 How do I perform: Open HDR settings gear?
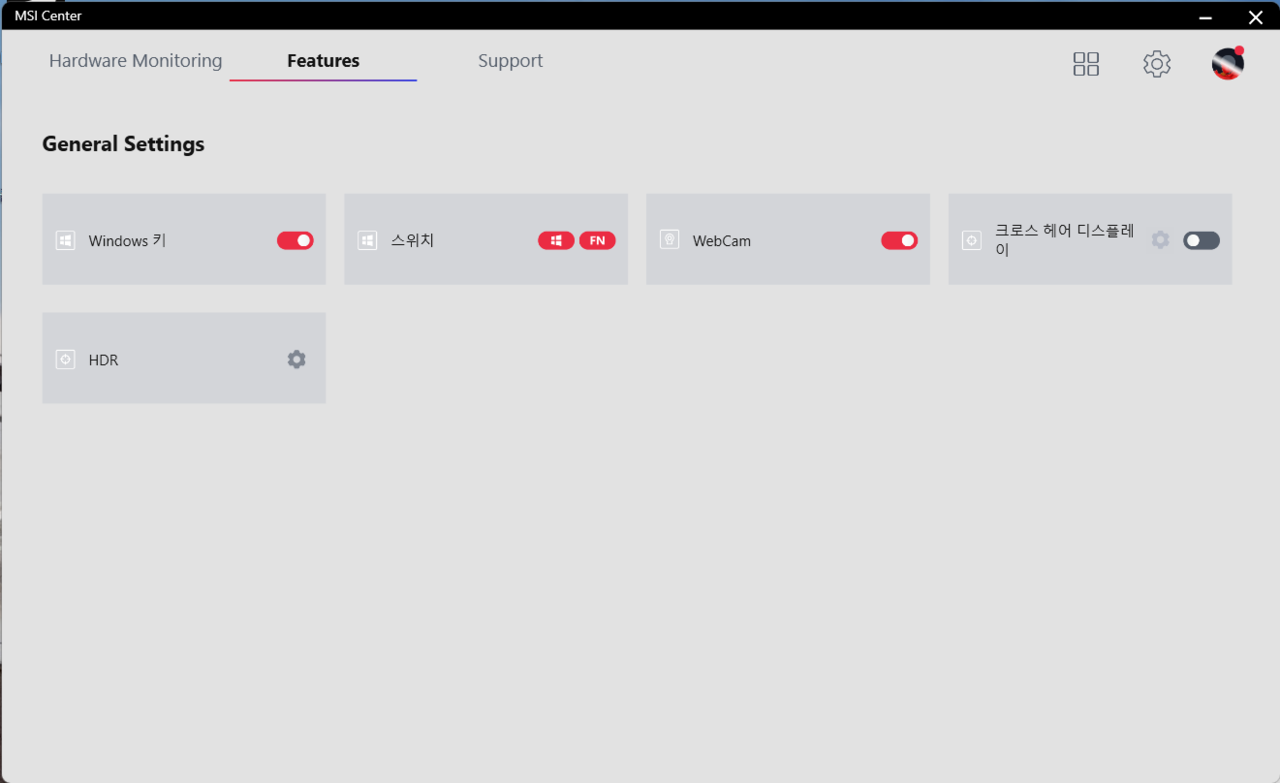296,359
